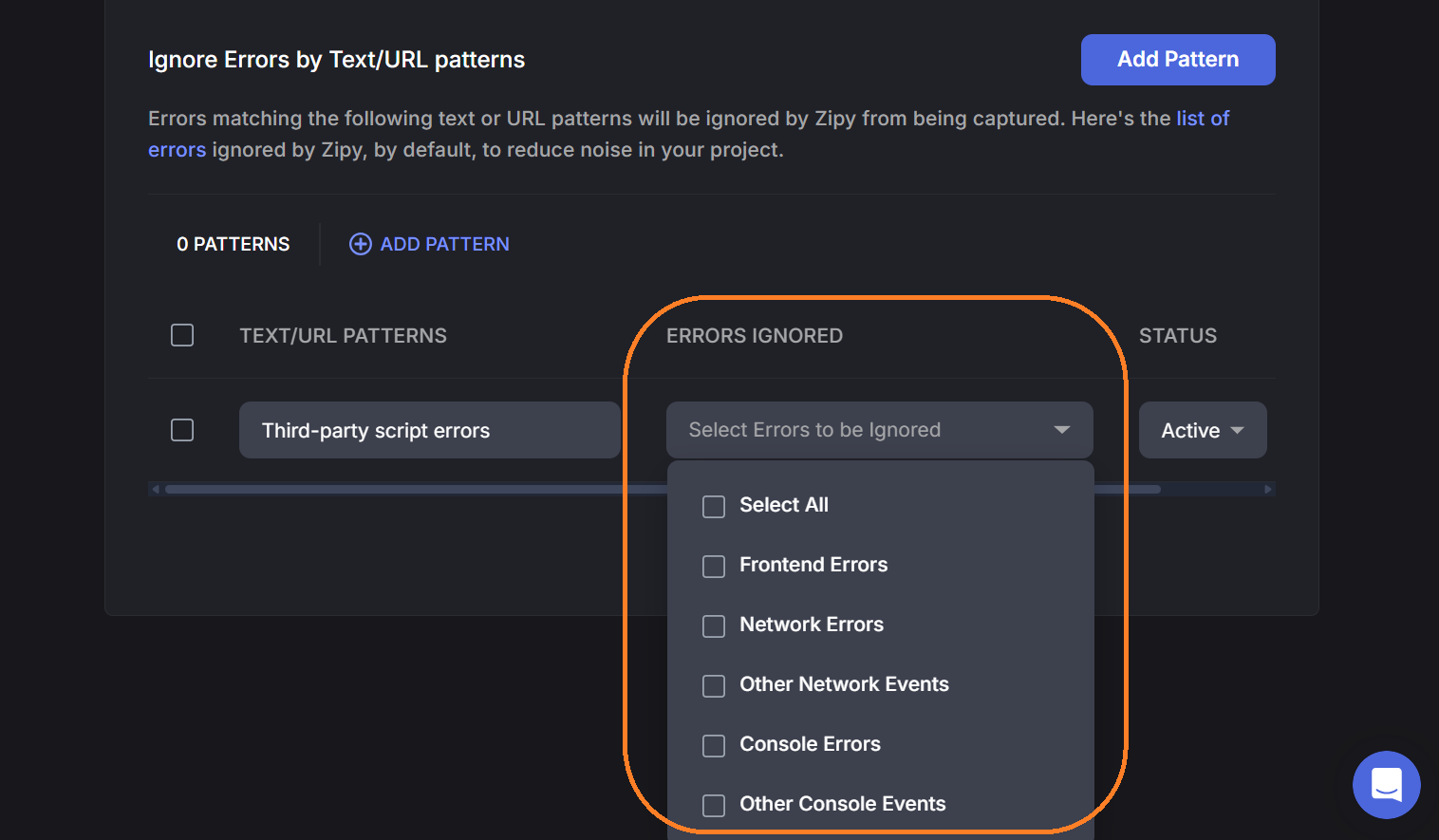Enable the Frontend Errors checkbox
Viewport: 1439px width, 840px height.
[714, 566]
